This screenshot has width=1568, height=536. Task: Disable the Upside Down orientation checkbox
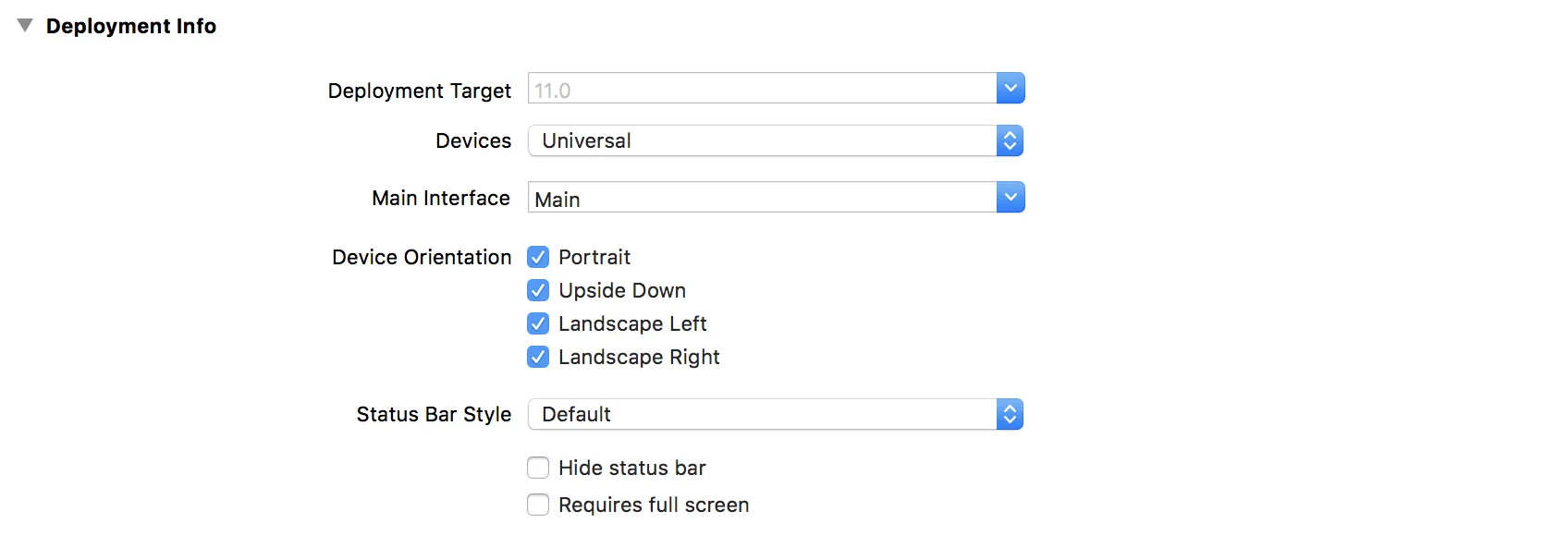click(538, 290)
